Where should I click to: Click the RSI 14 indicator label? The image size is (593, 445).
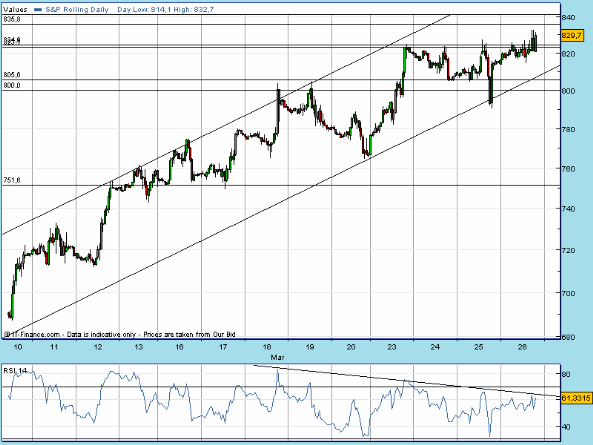(x=15, y=371)
